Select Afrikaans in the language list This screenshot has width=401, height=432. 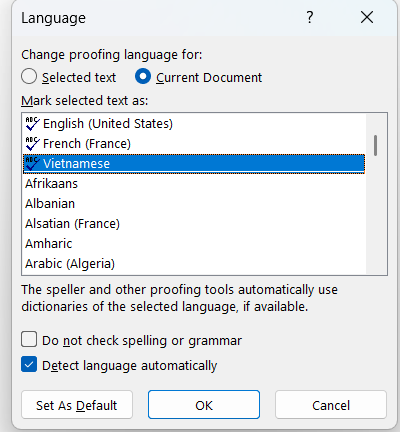pos(194,184)
